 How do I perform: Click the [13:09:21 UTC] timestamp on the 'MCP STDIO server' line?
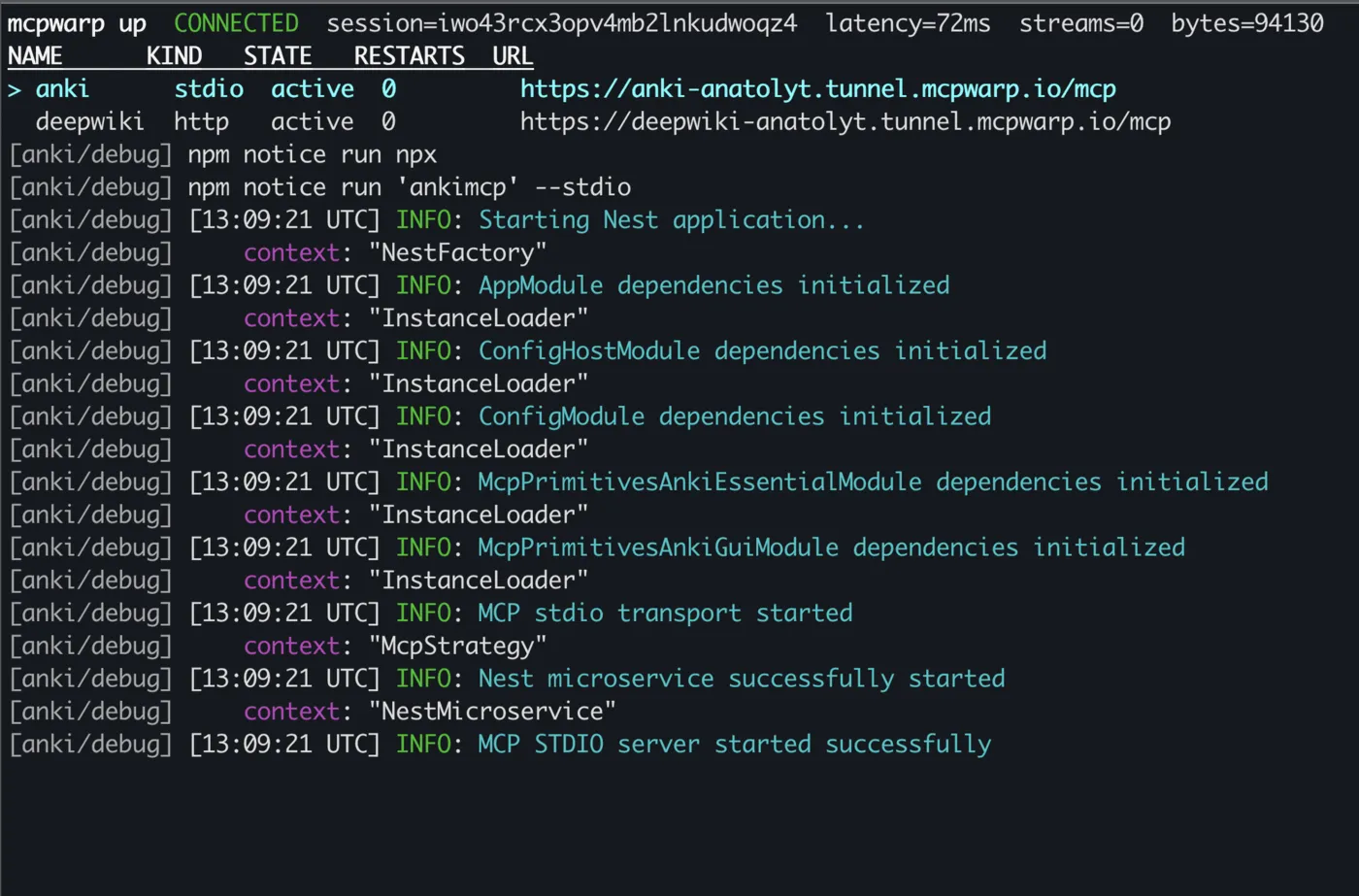(x=284, y=745)
